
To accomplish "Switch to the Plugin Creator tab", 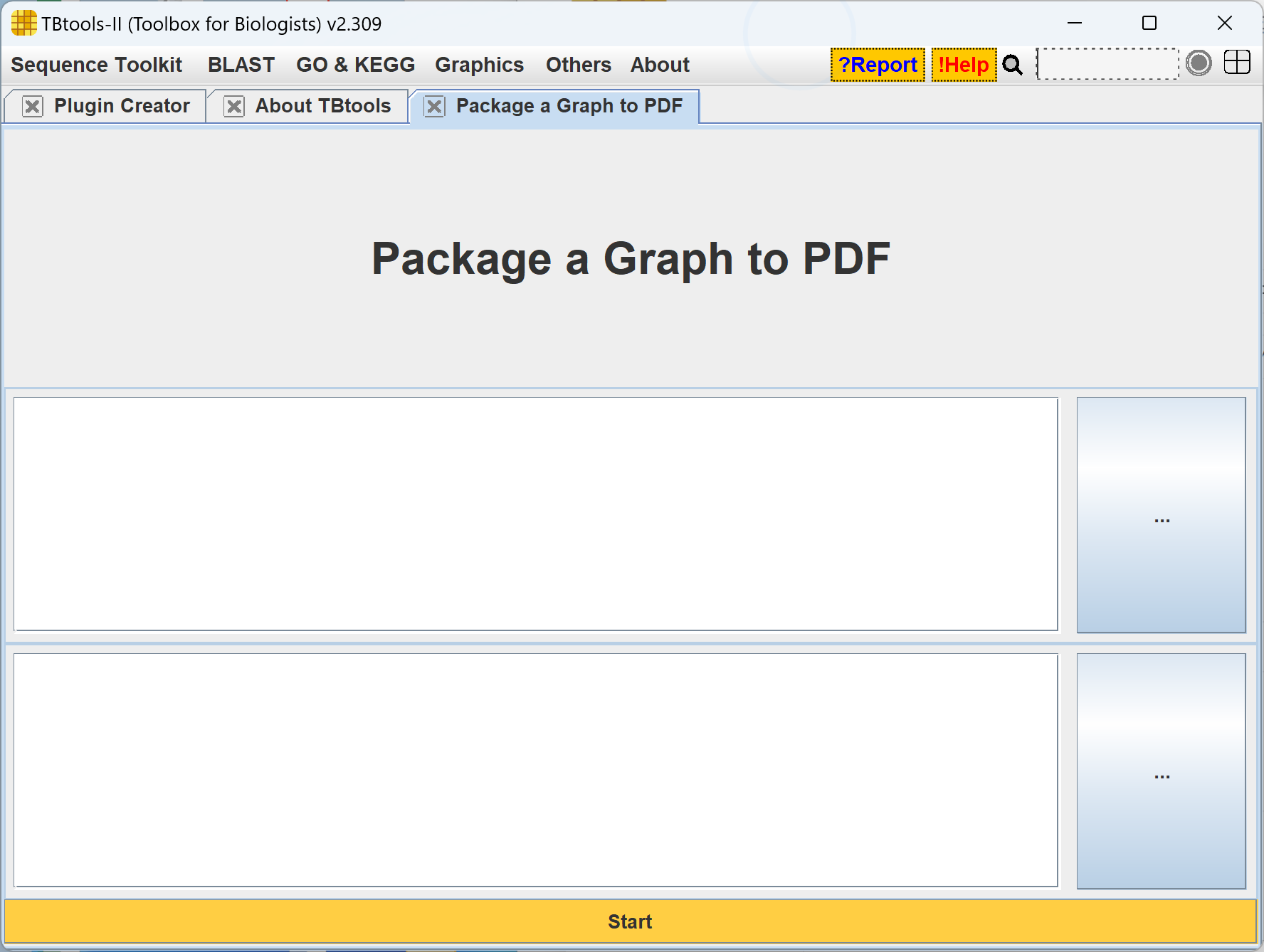I will (x=122, y=106).
